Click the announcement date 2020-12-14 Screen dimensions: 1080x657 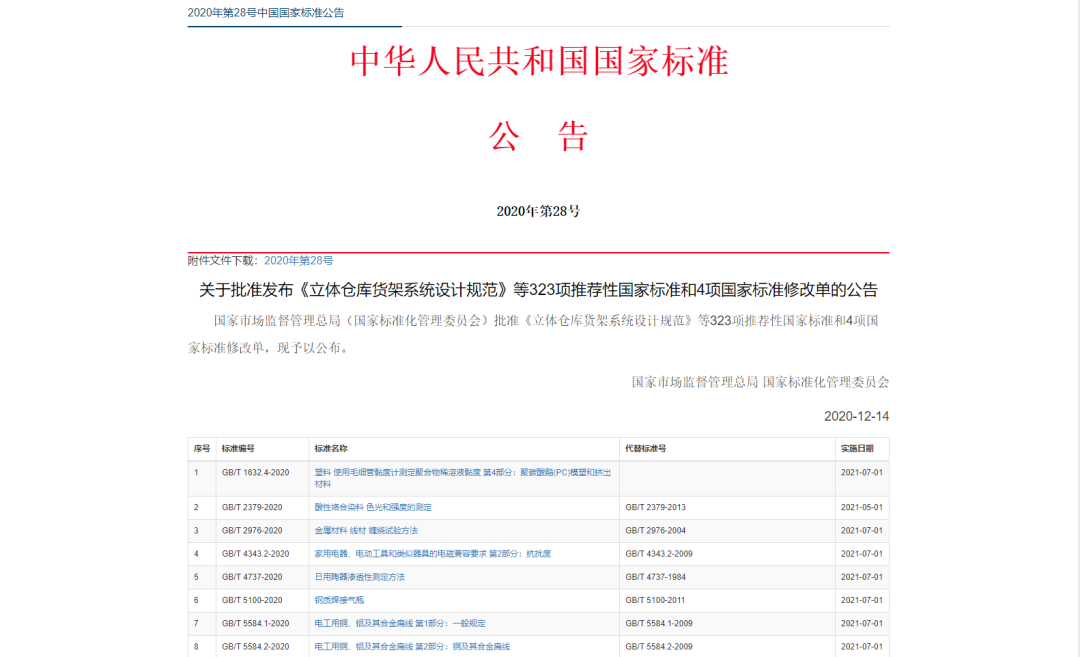click(856, 416)
